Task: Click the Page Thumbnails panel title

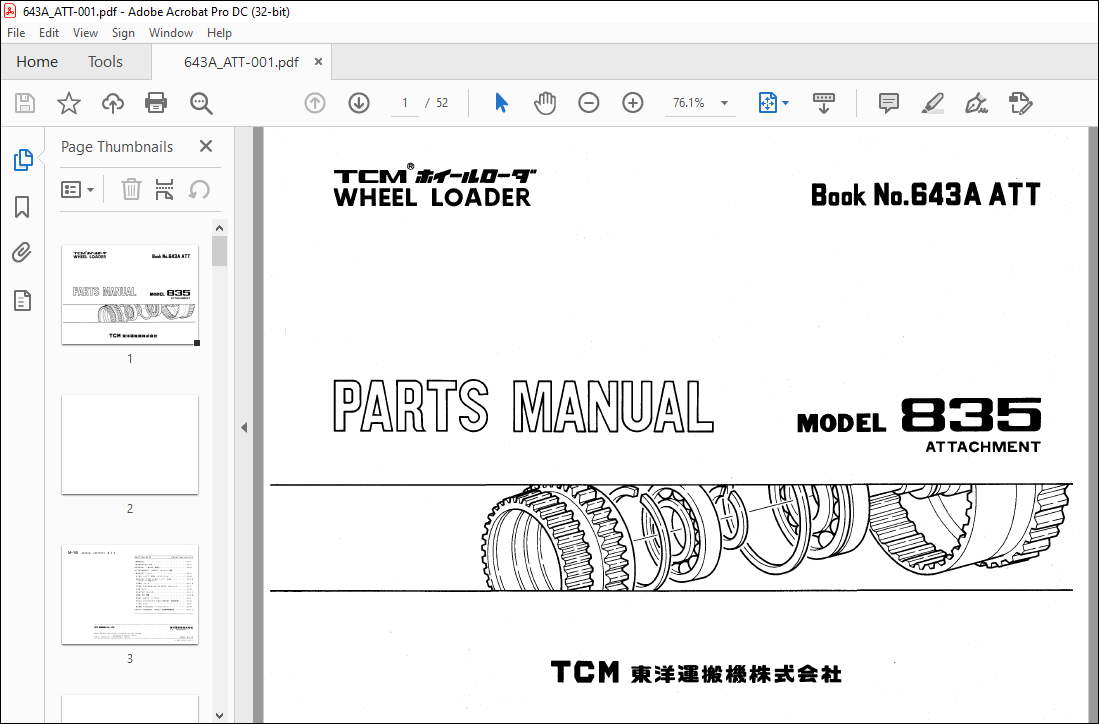Action: (117, 146)
